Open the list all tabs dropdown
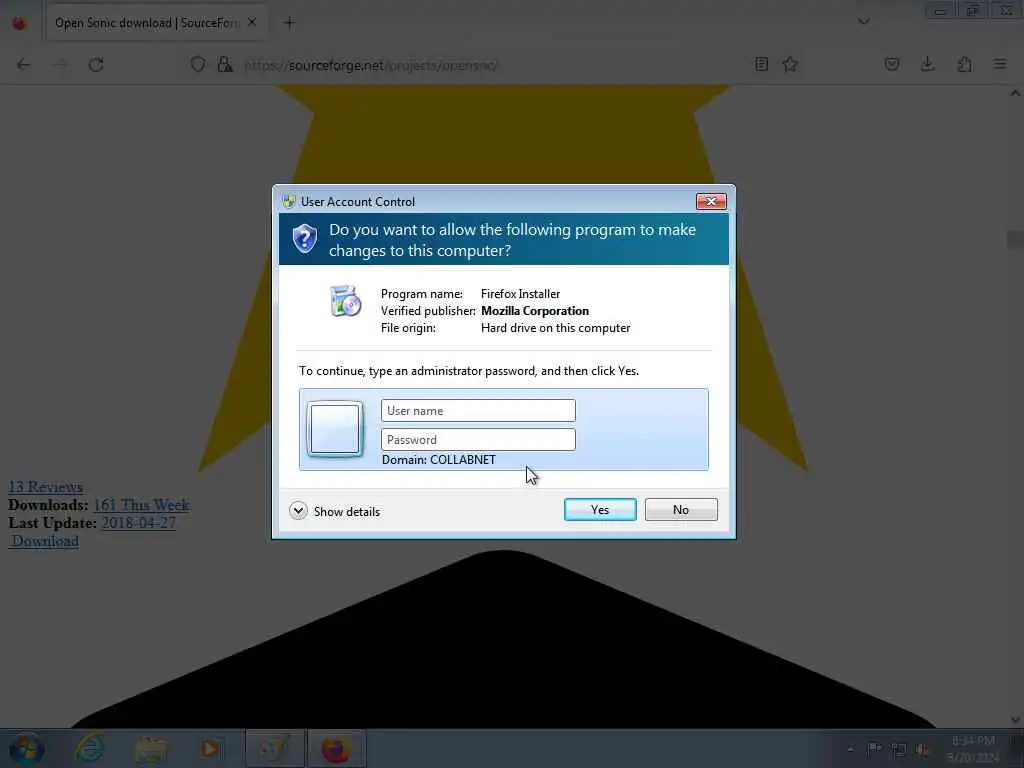This screenshot has height=768, width=1024. coord(863,22)
